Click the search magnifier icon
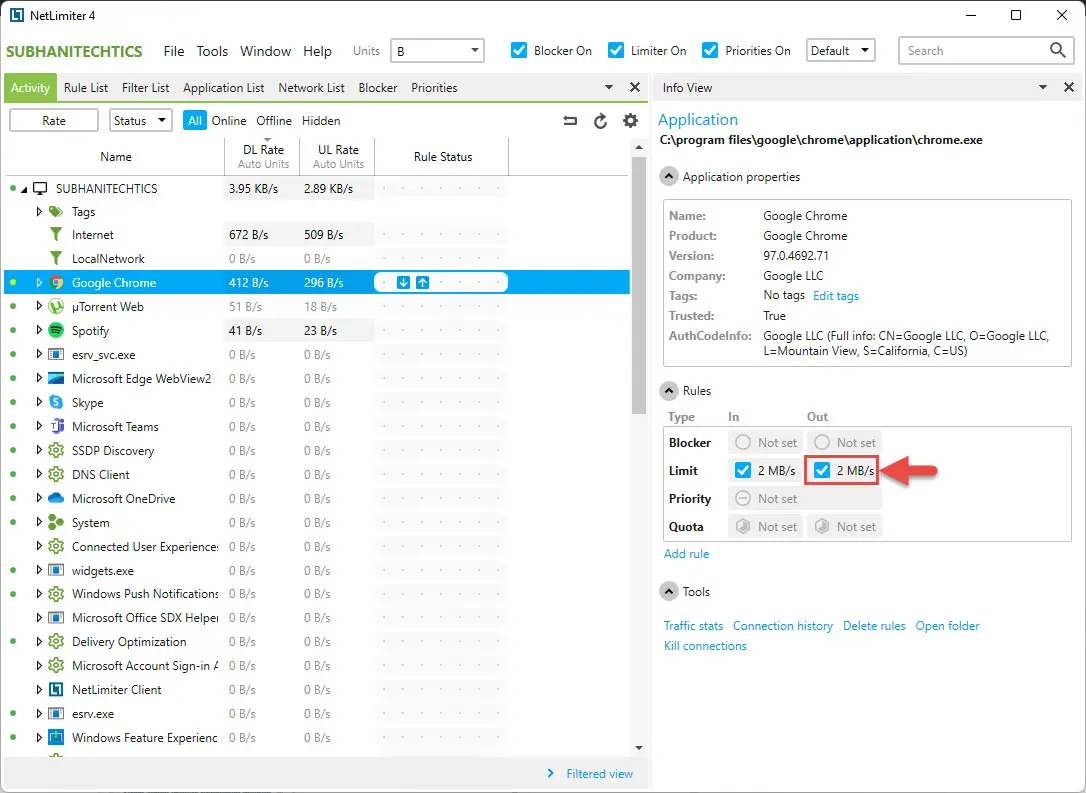 pos(1057,50)
